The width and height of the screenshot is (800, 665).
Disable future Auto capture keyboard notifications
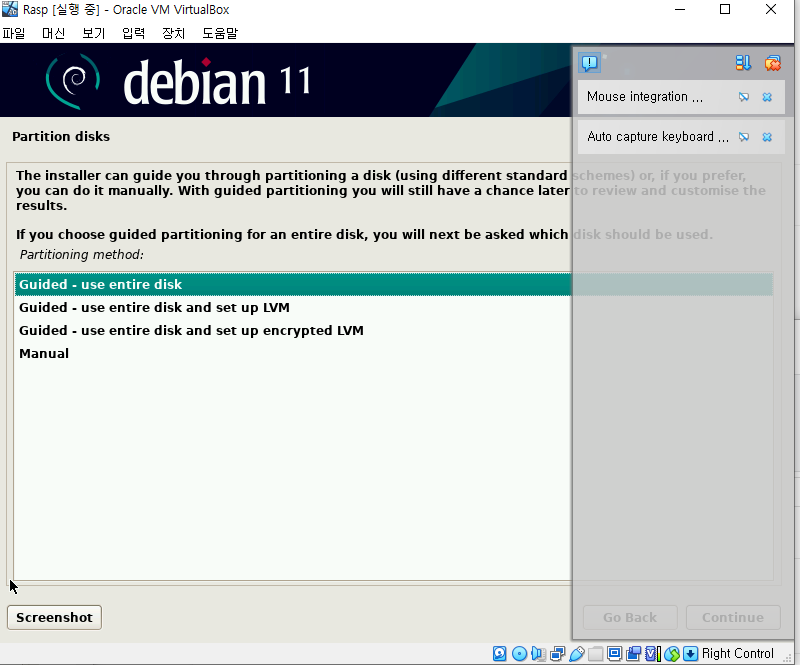click(744, 137)
